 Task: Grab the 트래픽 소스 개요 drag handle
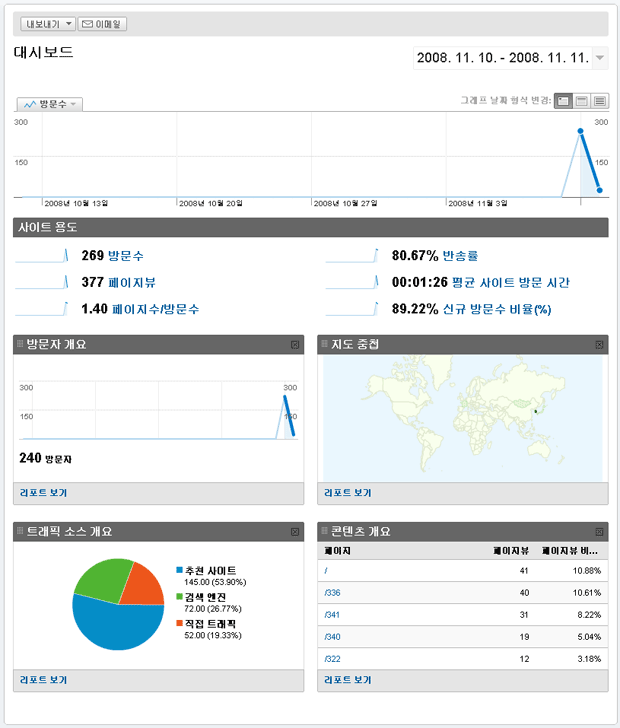click(x=20, y=531)
